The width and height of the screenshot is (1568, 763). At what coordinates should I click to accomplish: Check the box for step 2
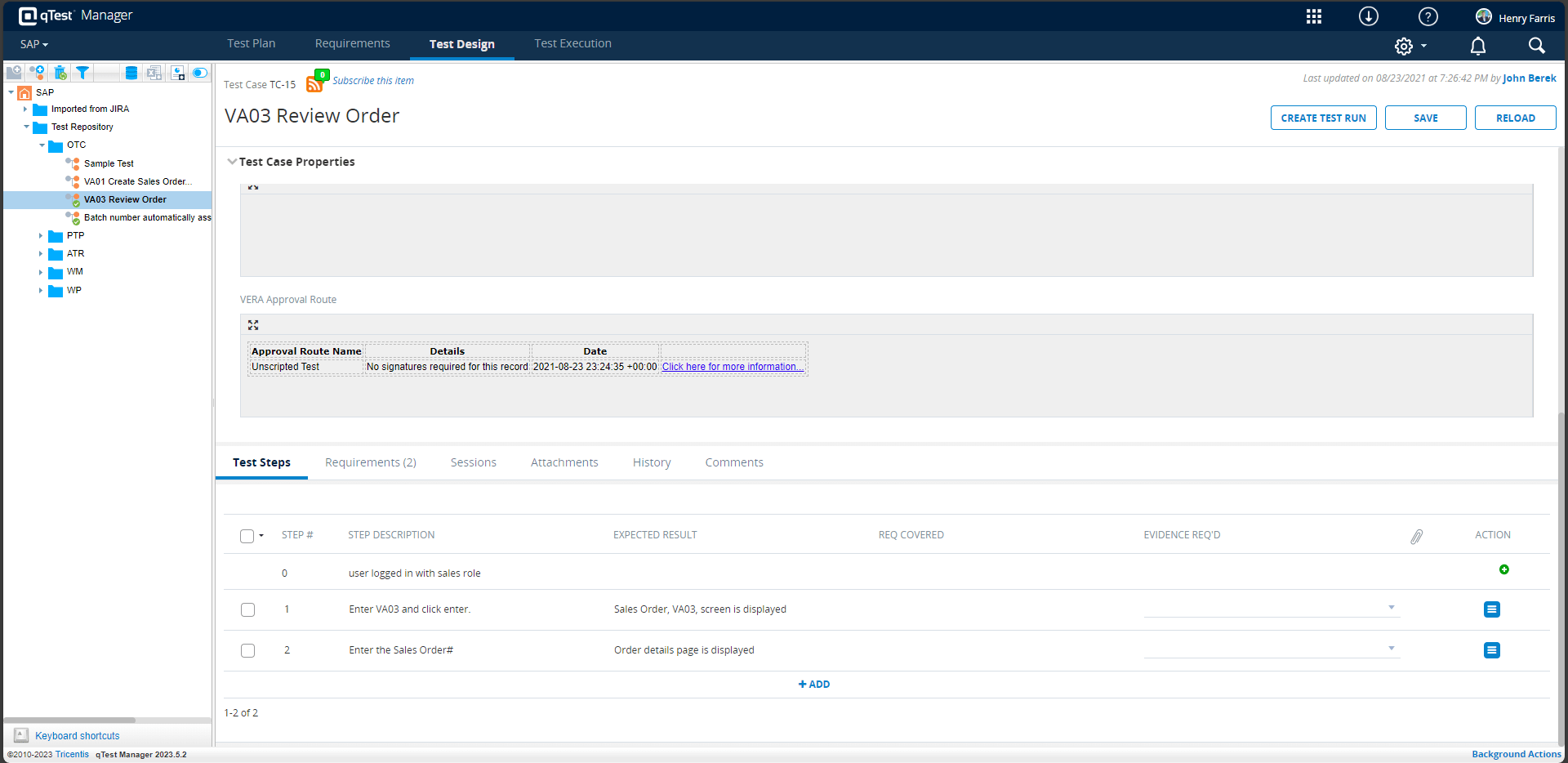[x=247, y=650]
